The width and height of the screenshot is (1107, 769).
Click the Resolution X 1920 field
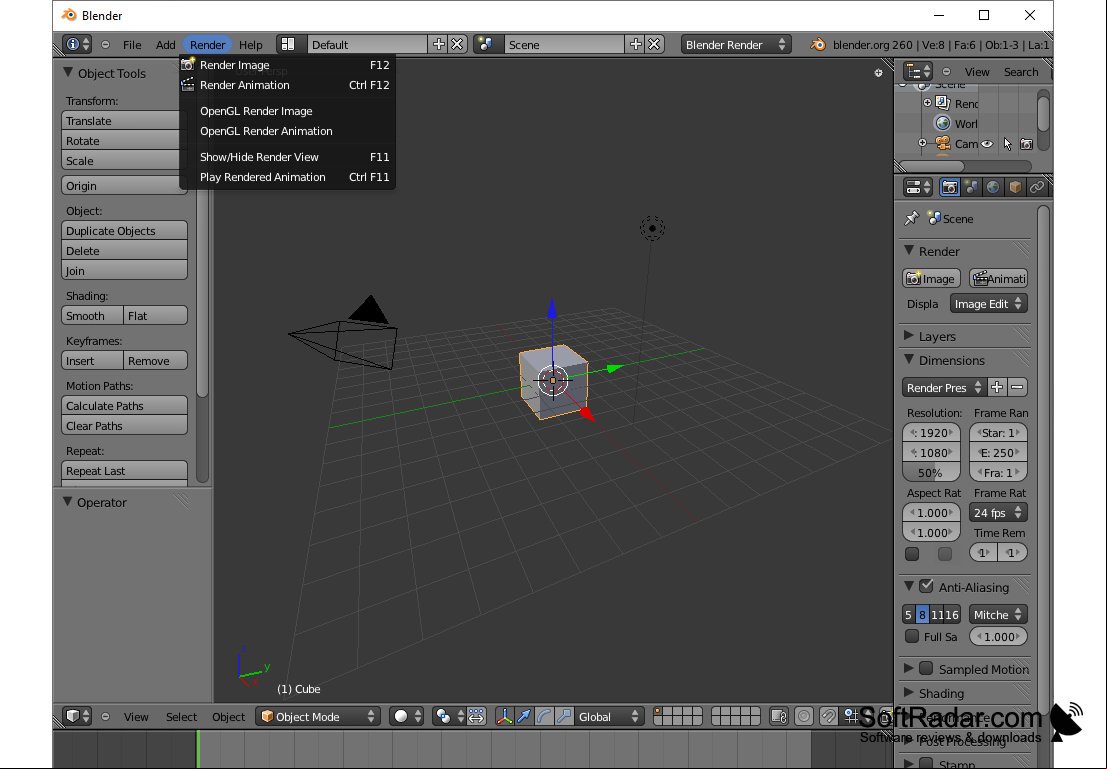[931, 432]
